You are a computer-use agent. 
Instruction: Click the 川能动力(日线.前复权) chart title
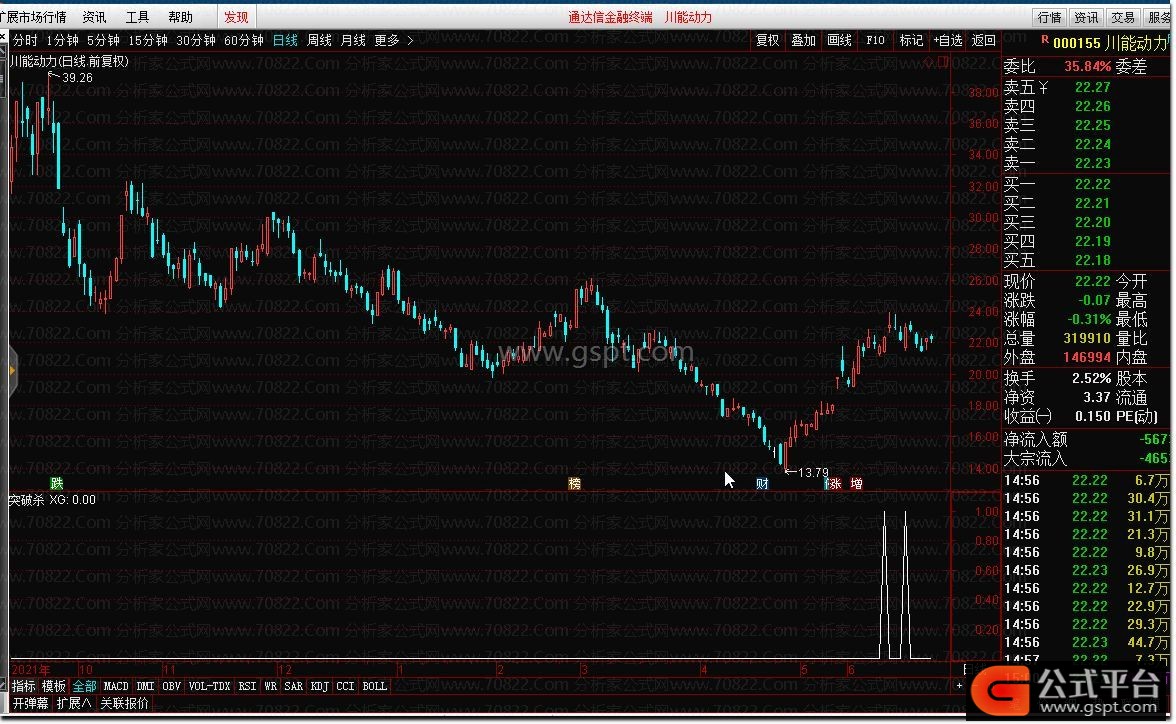(x=70, y=62)
